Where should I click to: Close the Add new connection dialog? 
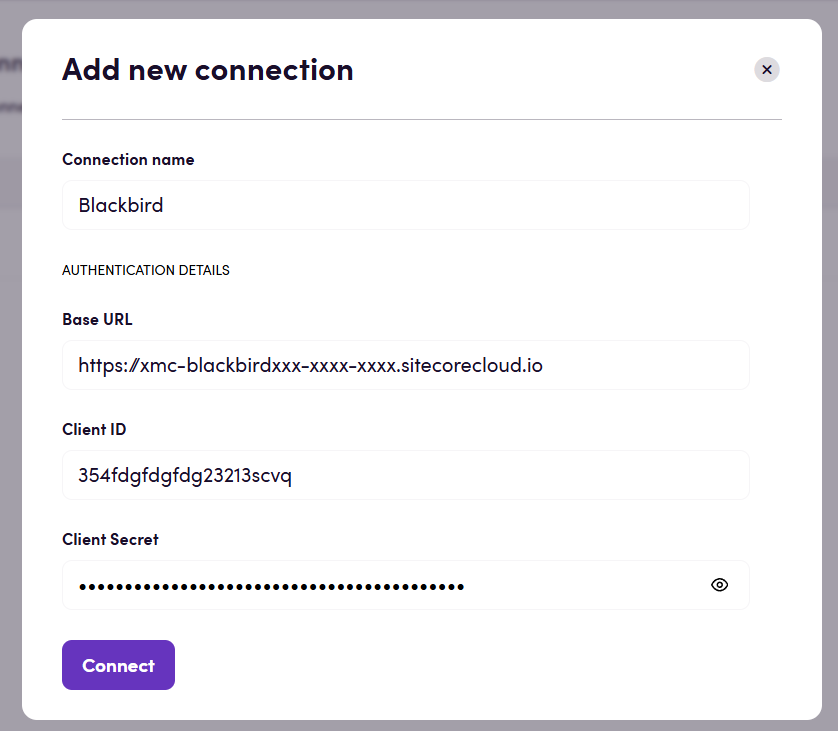coord(766,70)
